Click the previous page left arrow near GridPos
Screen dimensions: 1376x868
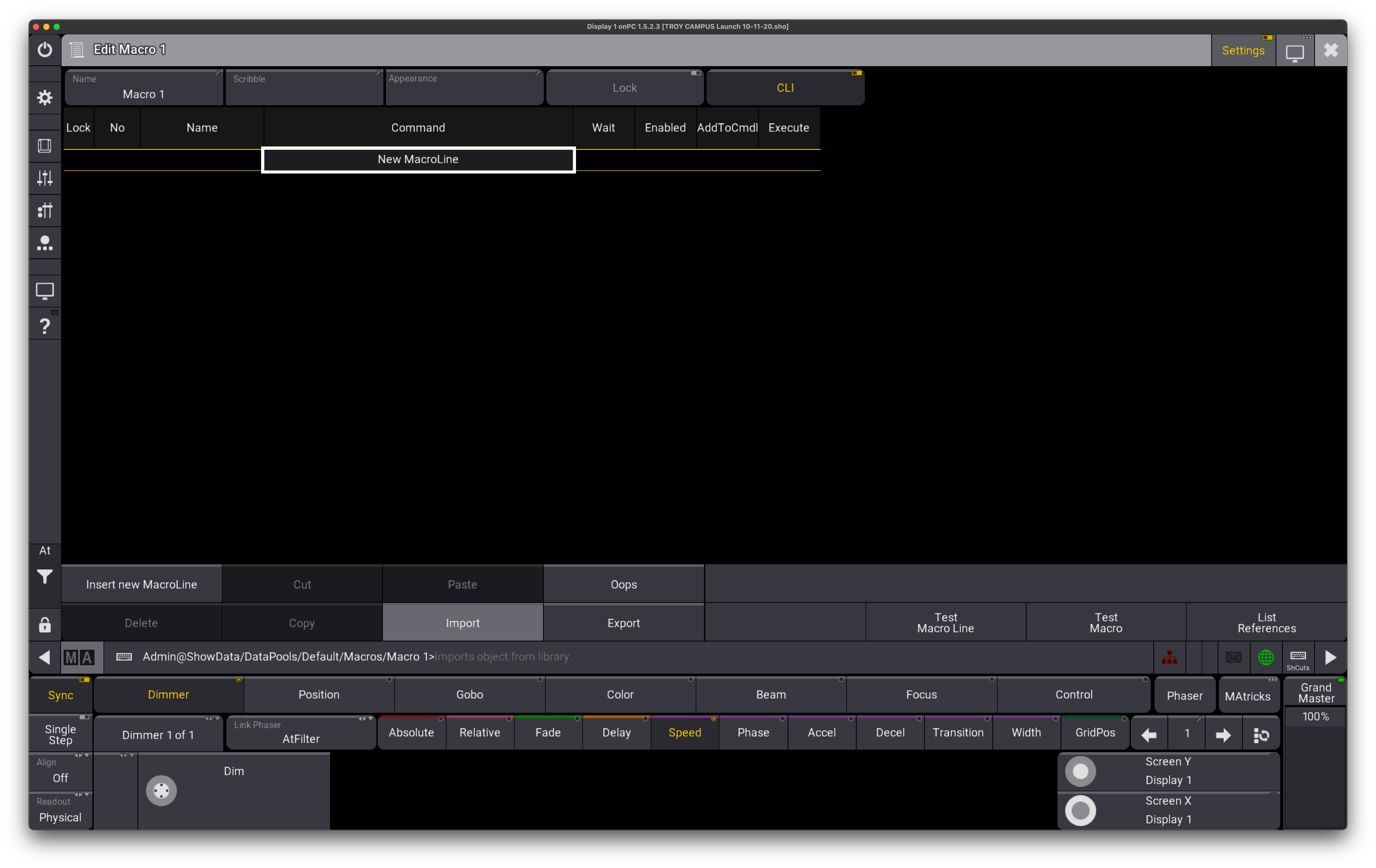[1149, 734]
